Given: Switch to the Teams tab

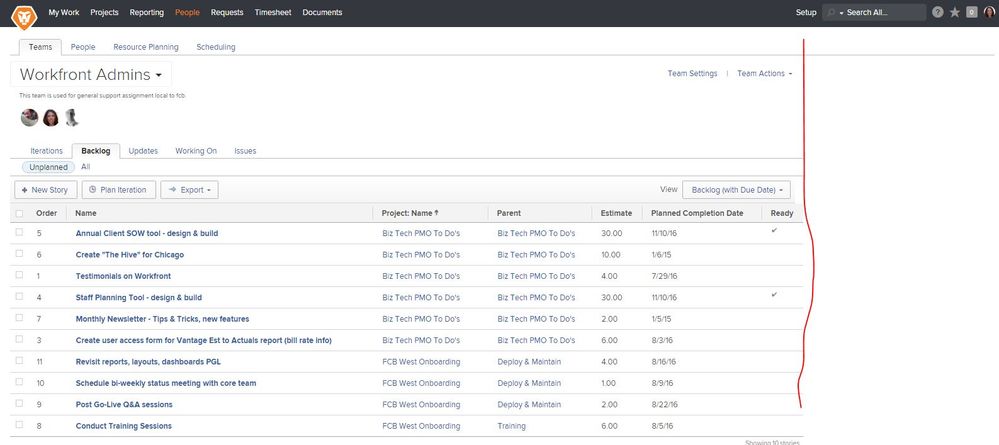Looking at the screenshot, I should point(40,47).
